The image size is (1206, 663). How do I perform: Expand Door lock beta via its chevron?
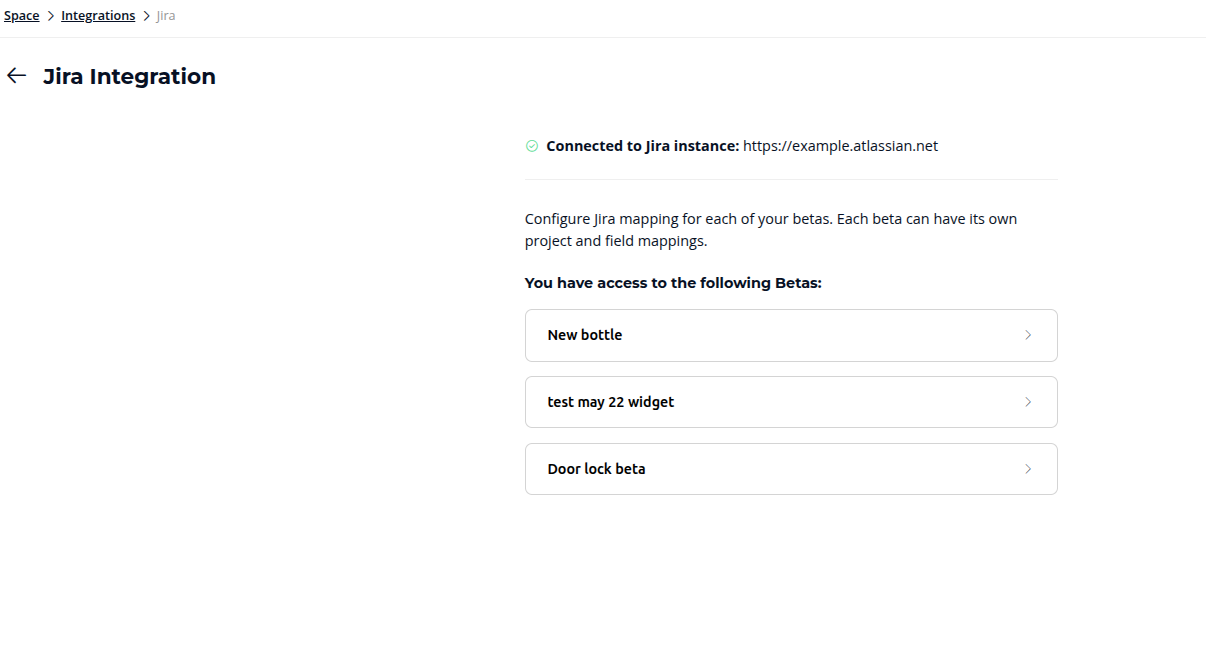[1028, 469]
